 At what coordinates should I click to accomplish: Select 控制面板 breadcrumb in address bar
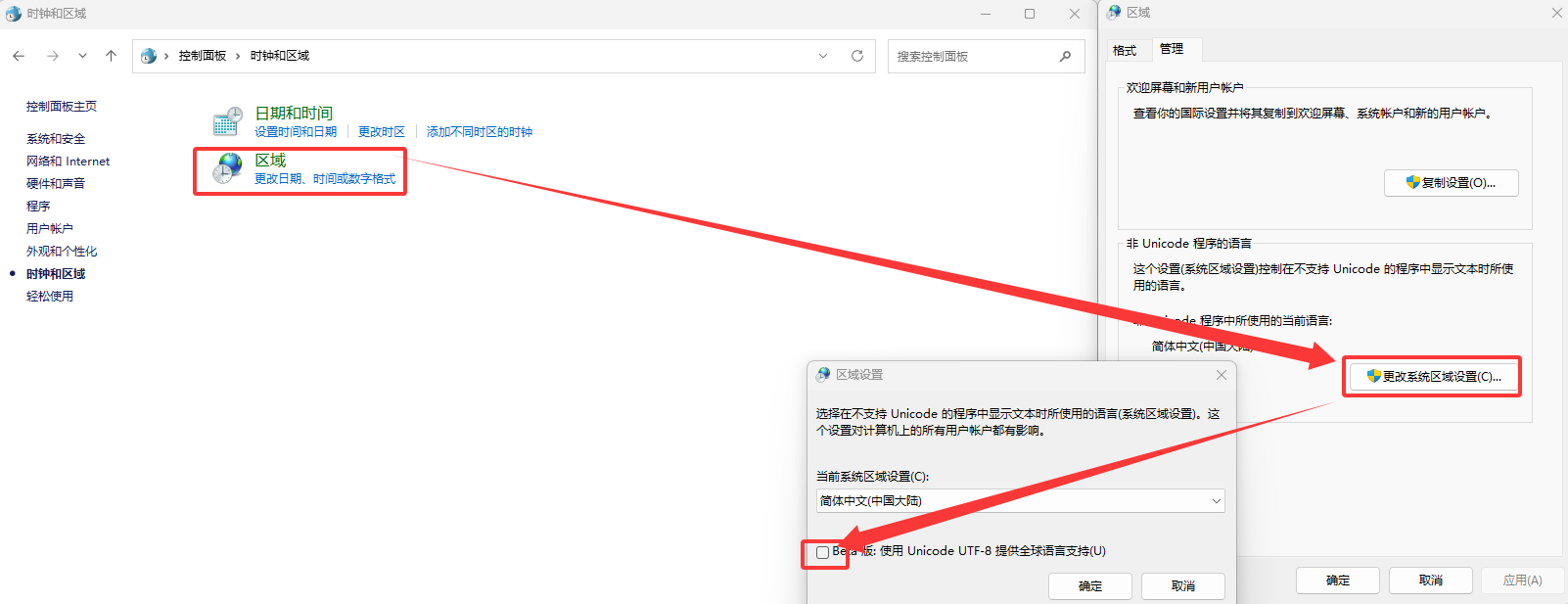[203, 56]
